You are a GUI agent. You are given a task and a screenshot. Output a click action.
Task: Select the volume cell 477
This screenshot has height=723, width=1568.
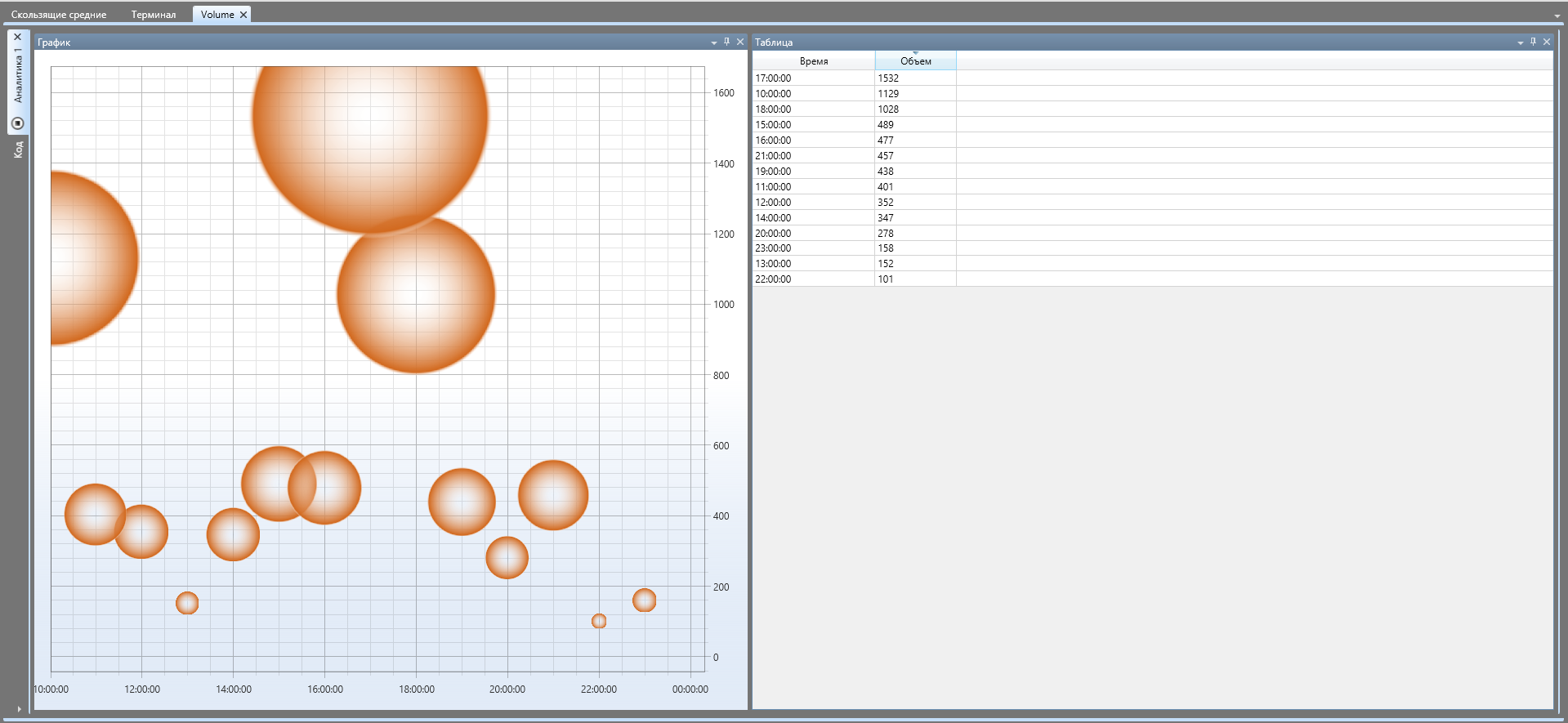(916, 141)
